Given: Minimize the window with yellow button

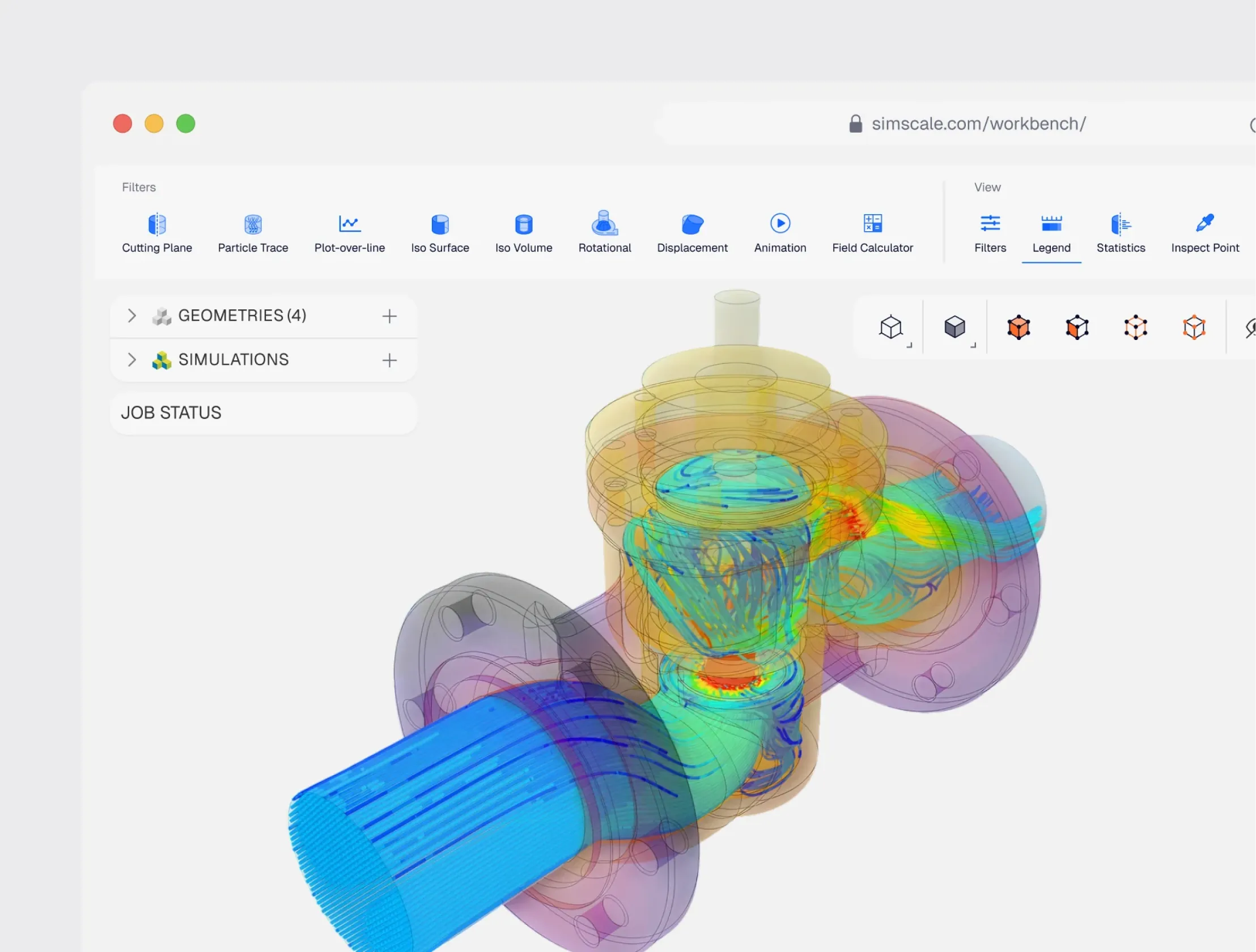Looking at the screenshot, I should pos(154,124).
